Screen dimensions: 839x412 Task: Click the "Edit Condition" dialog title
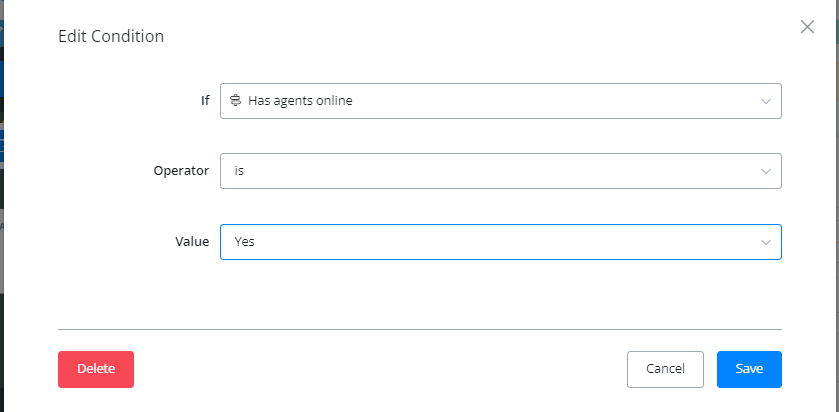pyautogui.click(x=111, y=37)
